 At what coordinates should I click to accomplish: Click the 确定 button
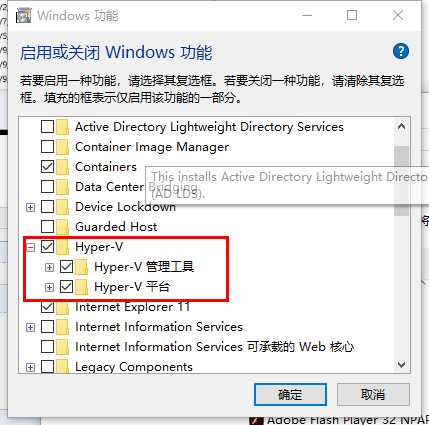(x=290, y=395)
